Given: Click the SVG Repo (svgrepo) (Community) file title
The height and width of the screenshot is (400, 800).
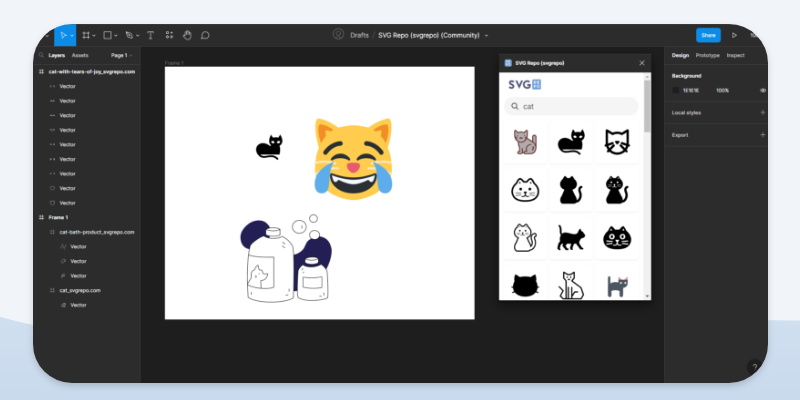Looking at the screenshot, I should (x=429, y=35).
